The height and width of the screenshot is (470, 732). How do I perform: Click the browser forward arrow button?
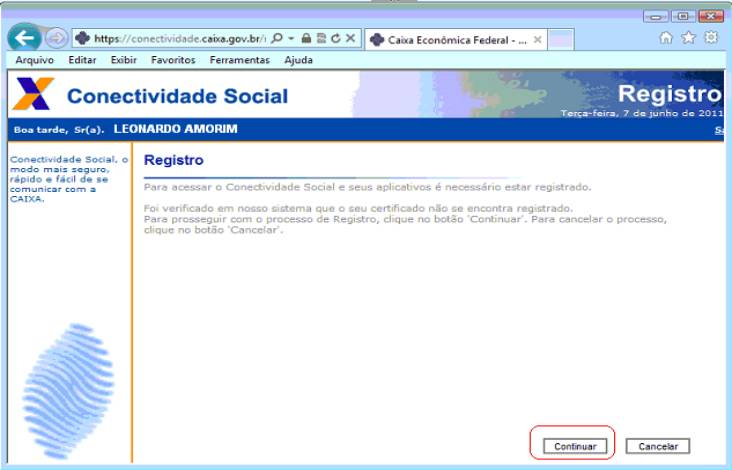tap(56, 38)
